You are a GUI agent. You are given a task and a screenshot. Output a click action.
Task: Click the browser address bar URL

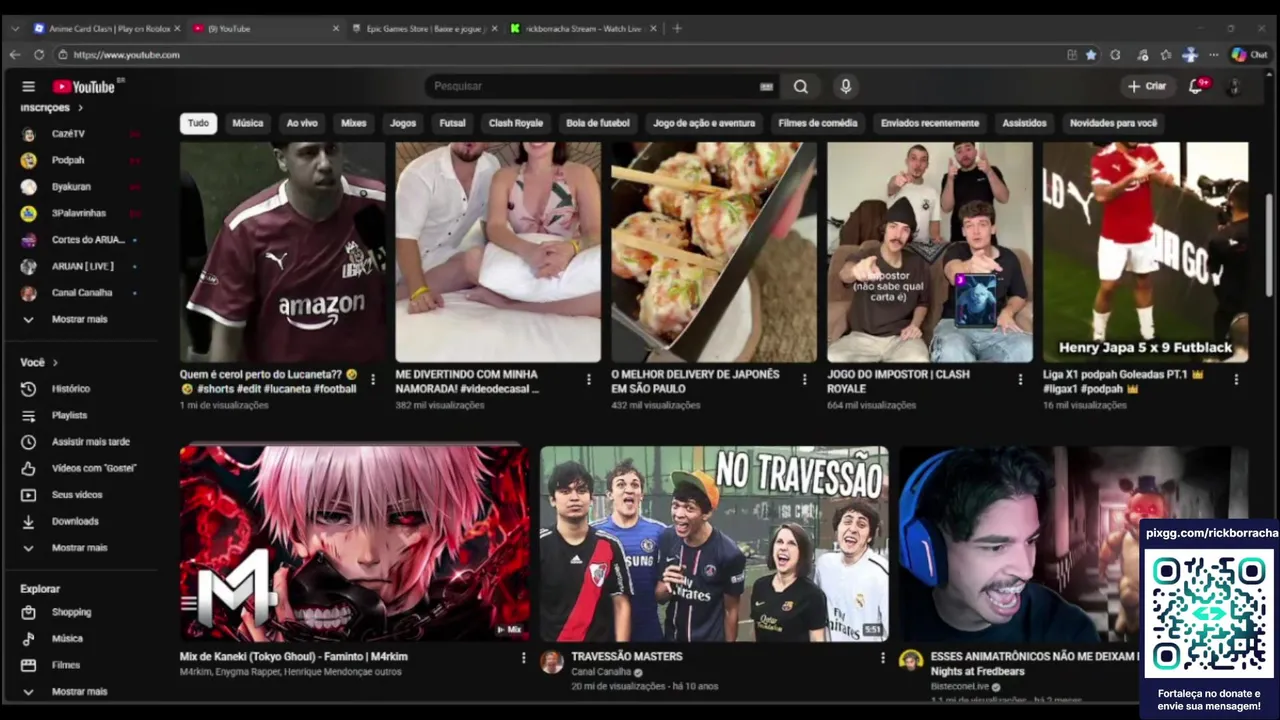point(126,55)
